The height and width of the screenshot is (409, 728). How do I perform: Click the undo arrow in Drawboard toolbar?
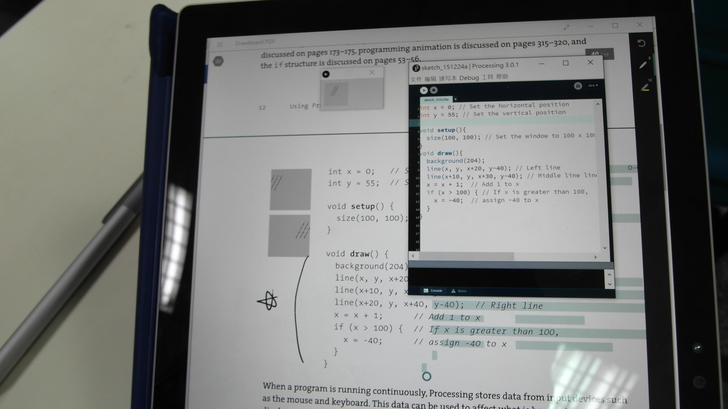pos(641,43)
